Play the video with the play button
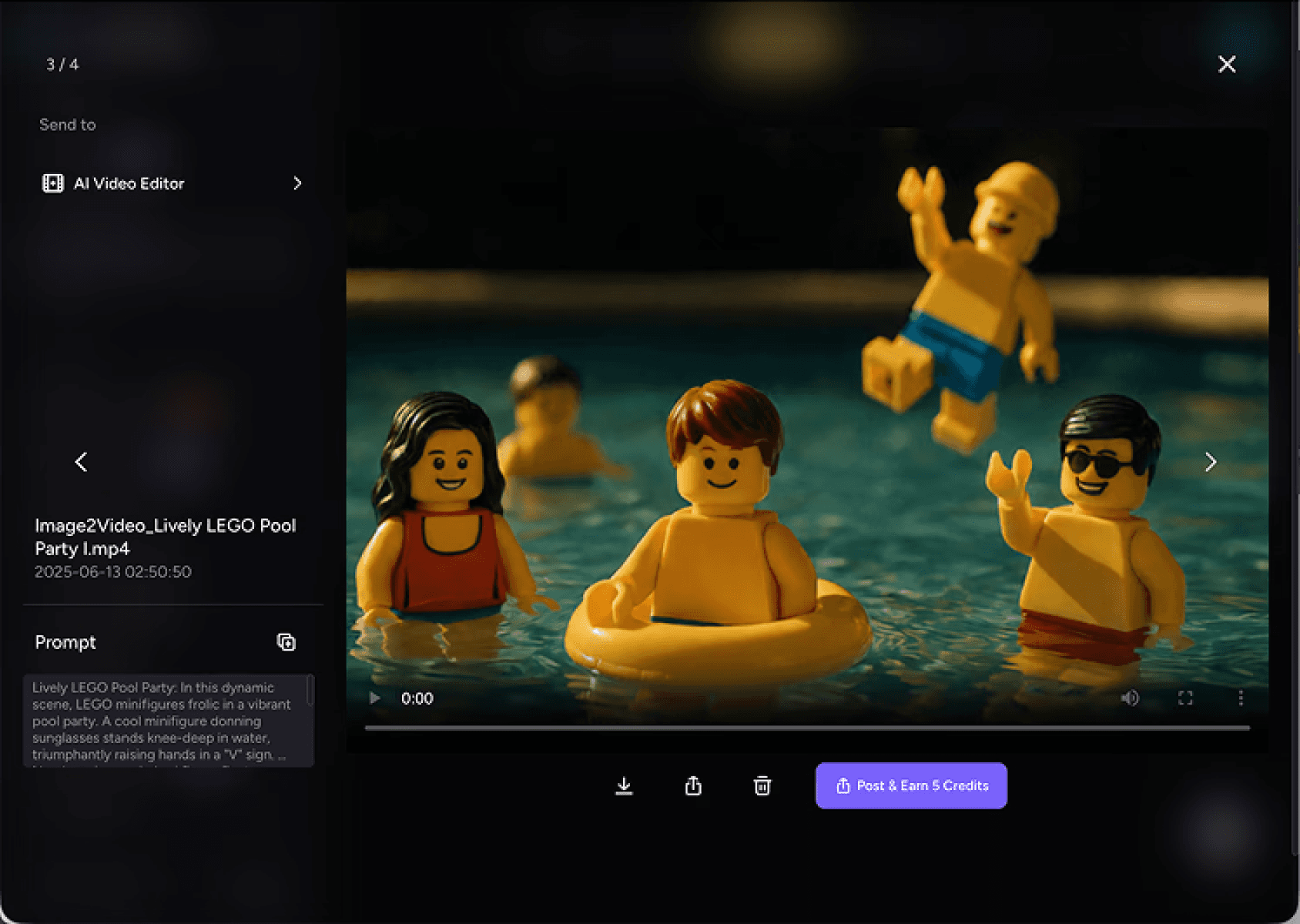Screen dimensions: 1300x924 [375, 698]
